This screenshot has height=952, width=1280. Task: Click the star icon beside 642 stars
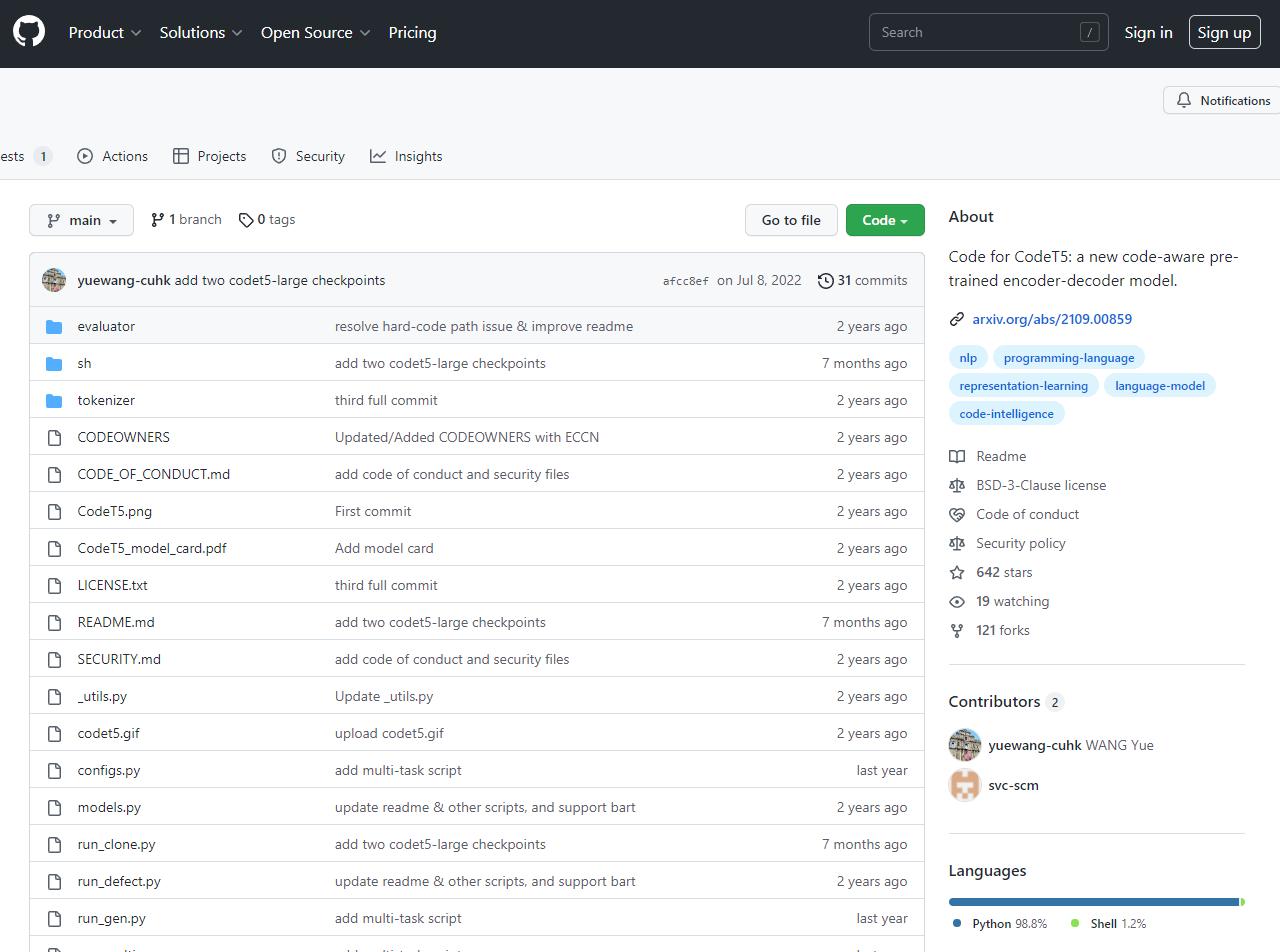957,573
